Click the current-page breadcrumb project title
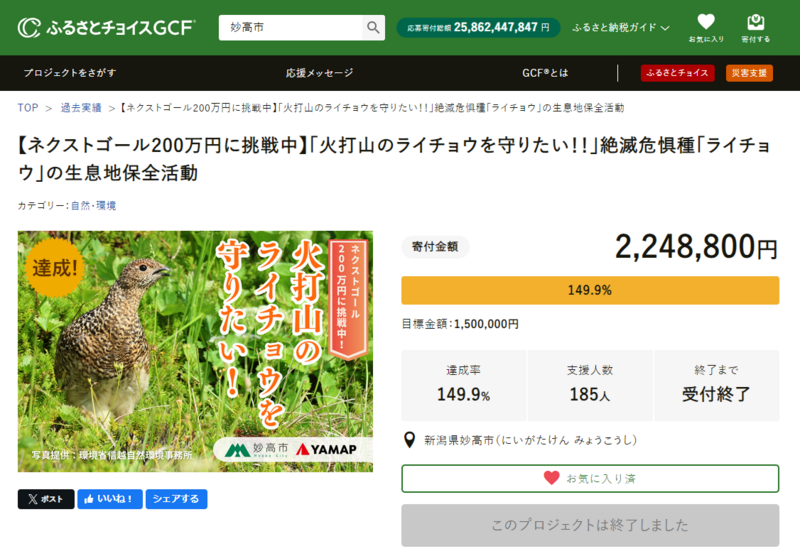 tap(372, 108)
